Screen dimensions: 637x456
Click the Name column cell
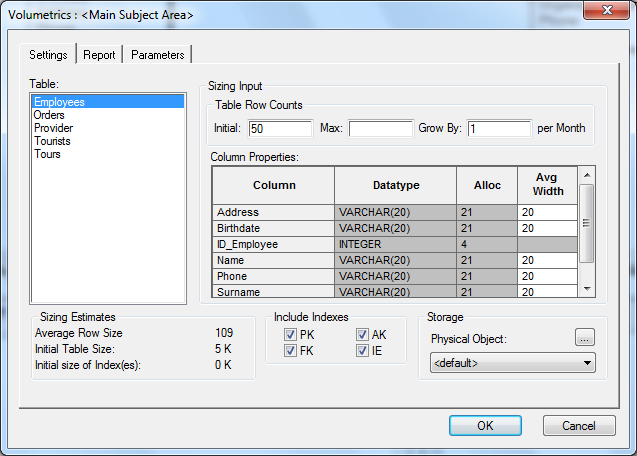point(273,260)
